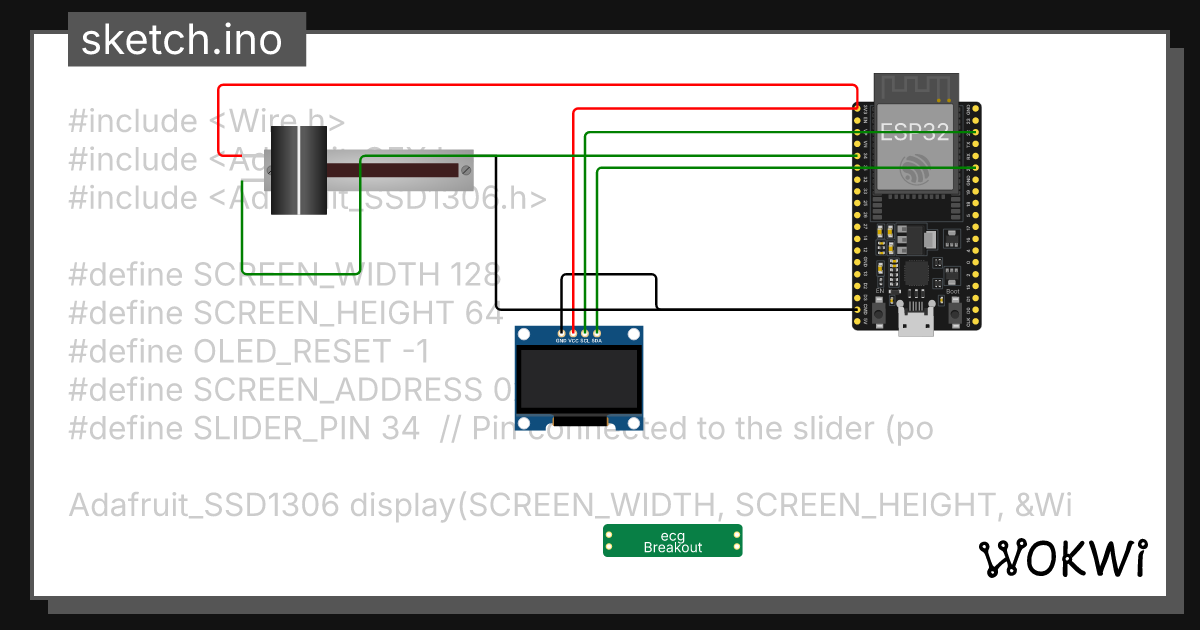The width and height of the screenshot is (1200, 630).
Task: Click the '#define SCREEN_WIDTH 128' line
Action: pyautogui.click(x=285, y=275)
